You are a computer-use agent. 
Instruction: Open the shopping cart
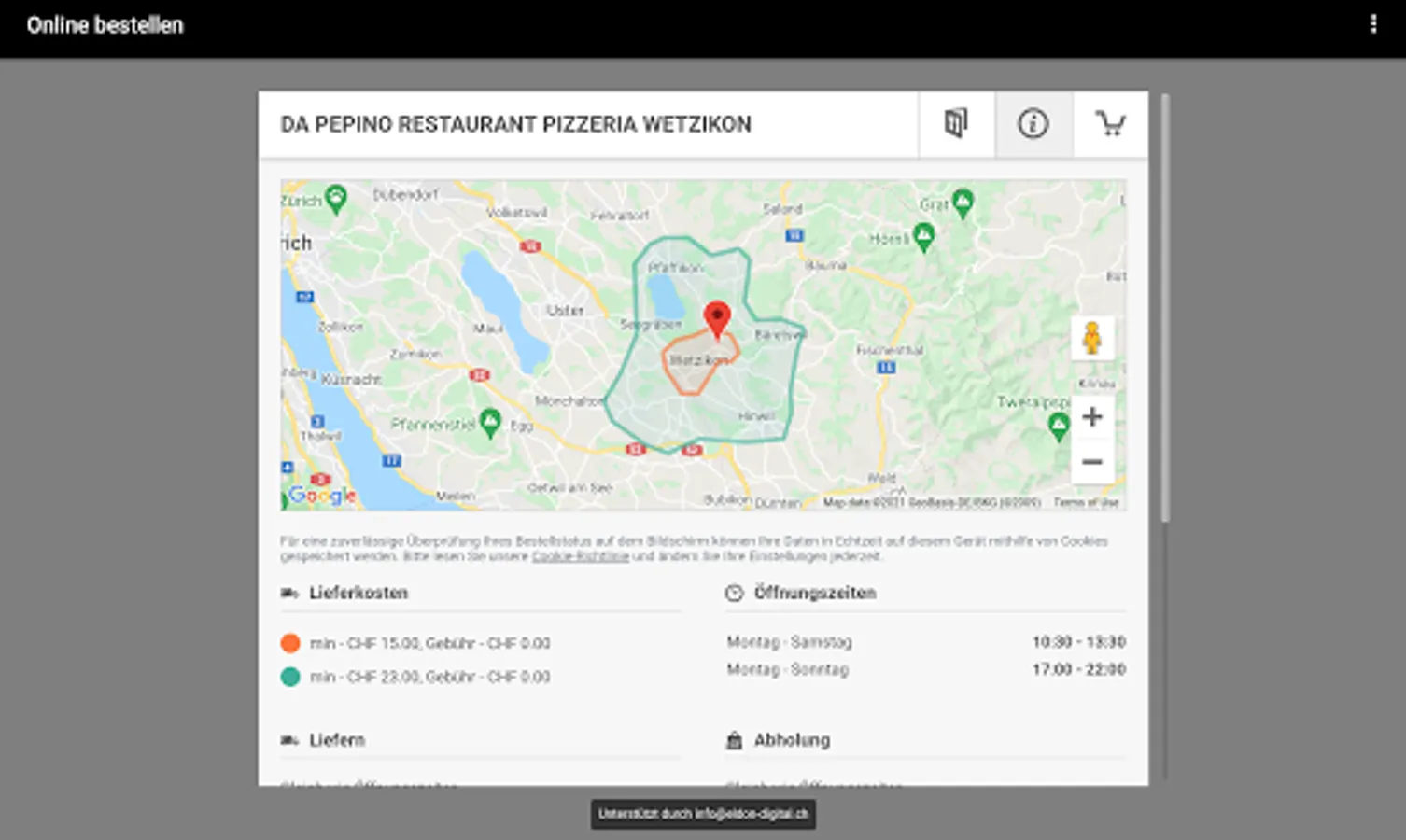pos(1110,123)
